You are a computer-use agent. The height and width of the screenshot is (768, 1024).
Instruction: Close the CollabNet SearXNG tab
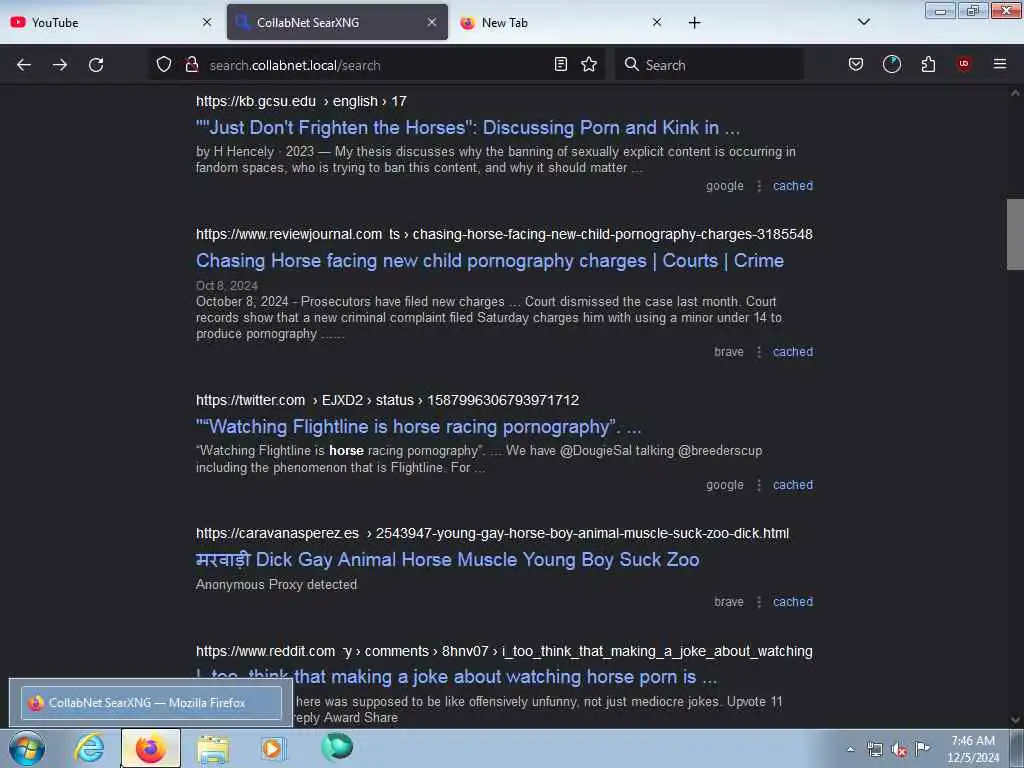432,22
